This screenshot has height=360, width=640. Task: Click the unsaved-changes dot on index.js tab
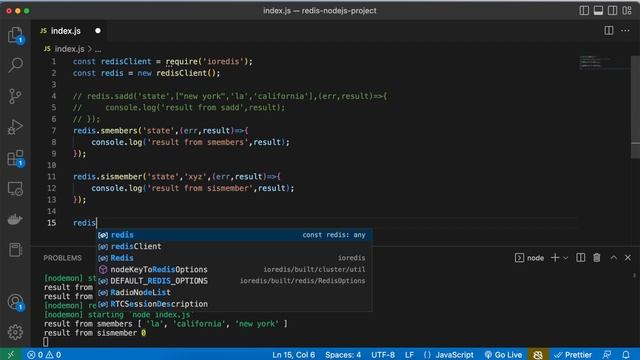98,31
